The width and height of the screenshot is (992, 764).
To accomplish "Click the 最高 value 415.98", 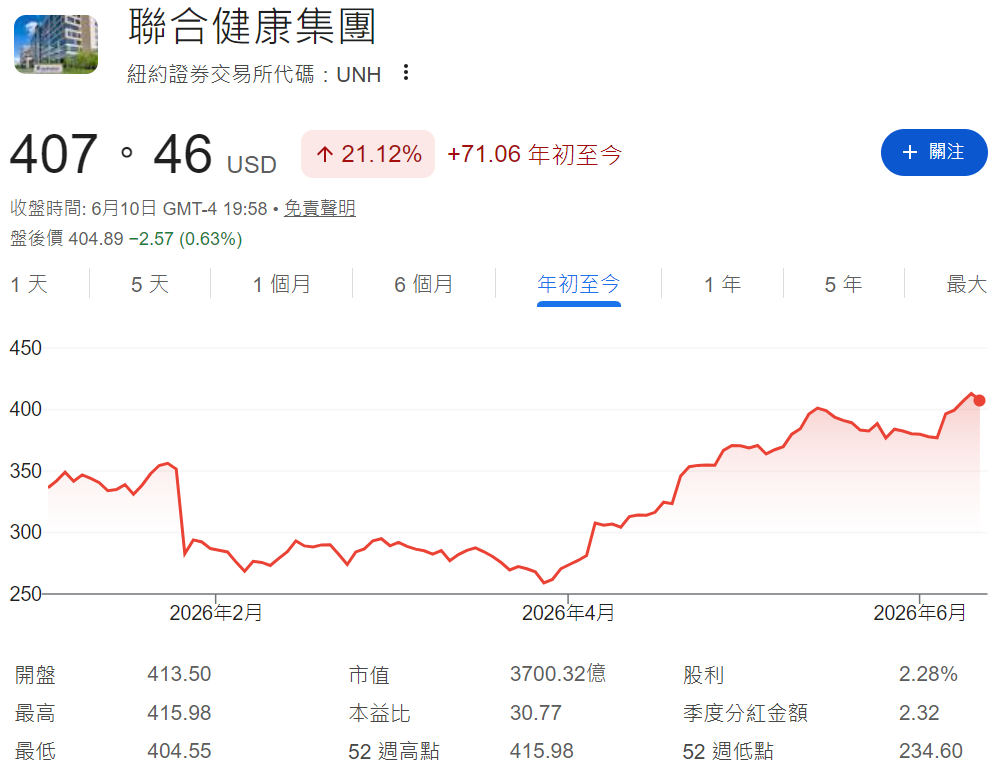I will pyautogui.click(x=179, y=713).
